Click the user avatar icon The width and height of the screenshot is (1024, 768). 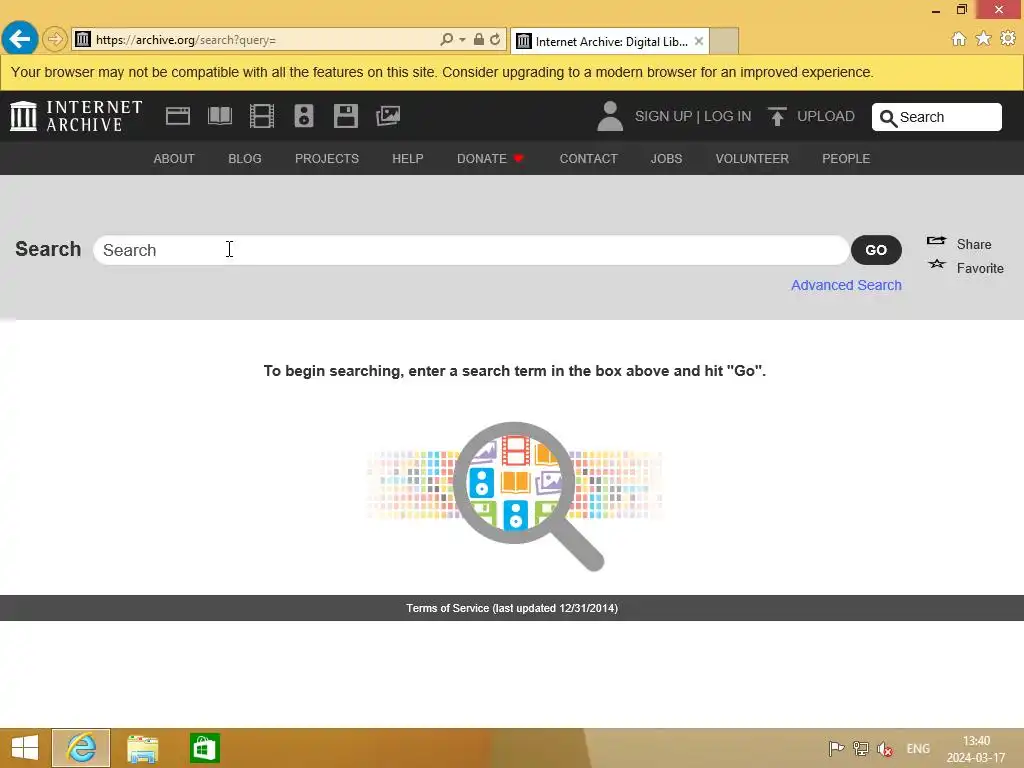click(610, 116)
